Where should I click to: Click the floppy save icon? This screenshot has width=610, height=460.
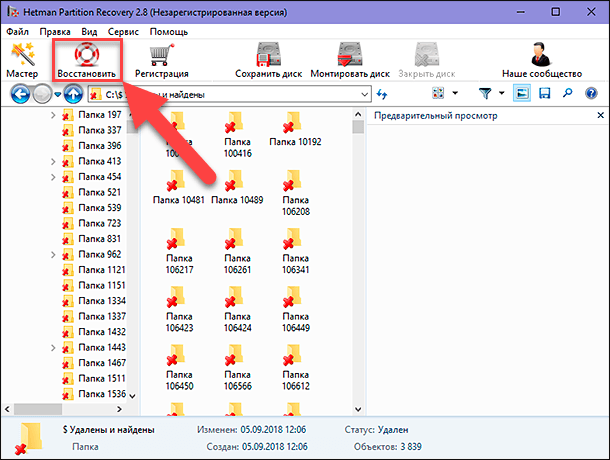coord(544,93)
